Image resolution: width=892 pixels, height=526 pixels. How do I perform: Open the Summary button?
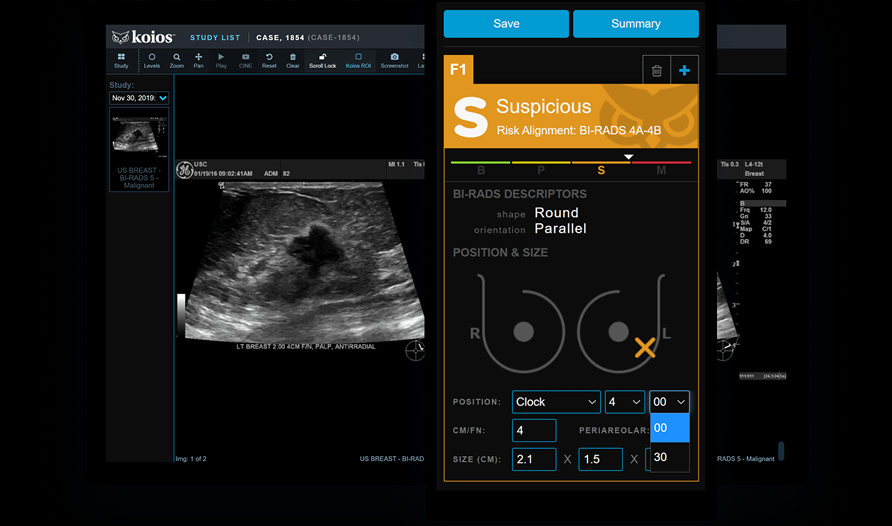(635, 24)
